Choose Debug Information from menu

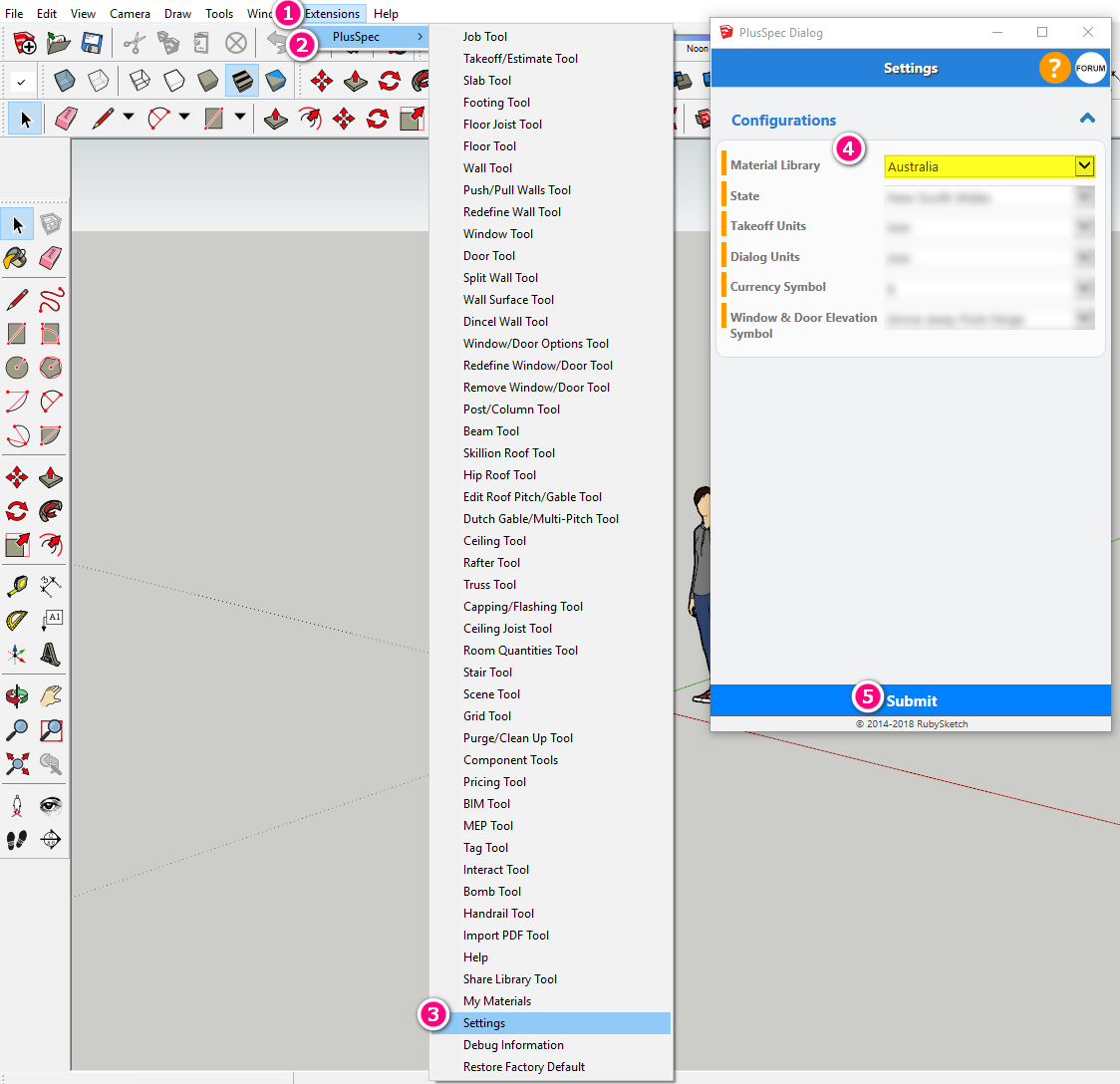(x=550, y=1045)
